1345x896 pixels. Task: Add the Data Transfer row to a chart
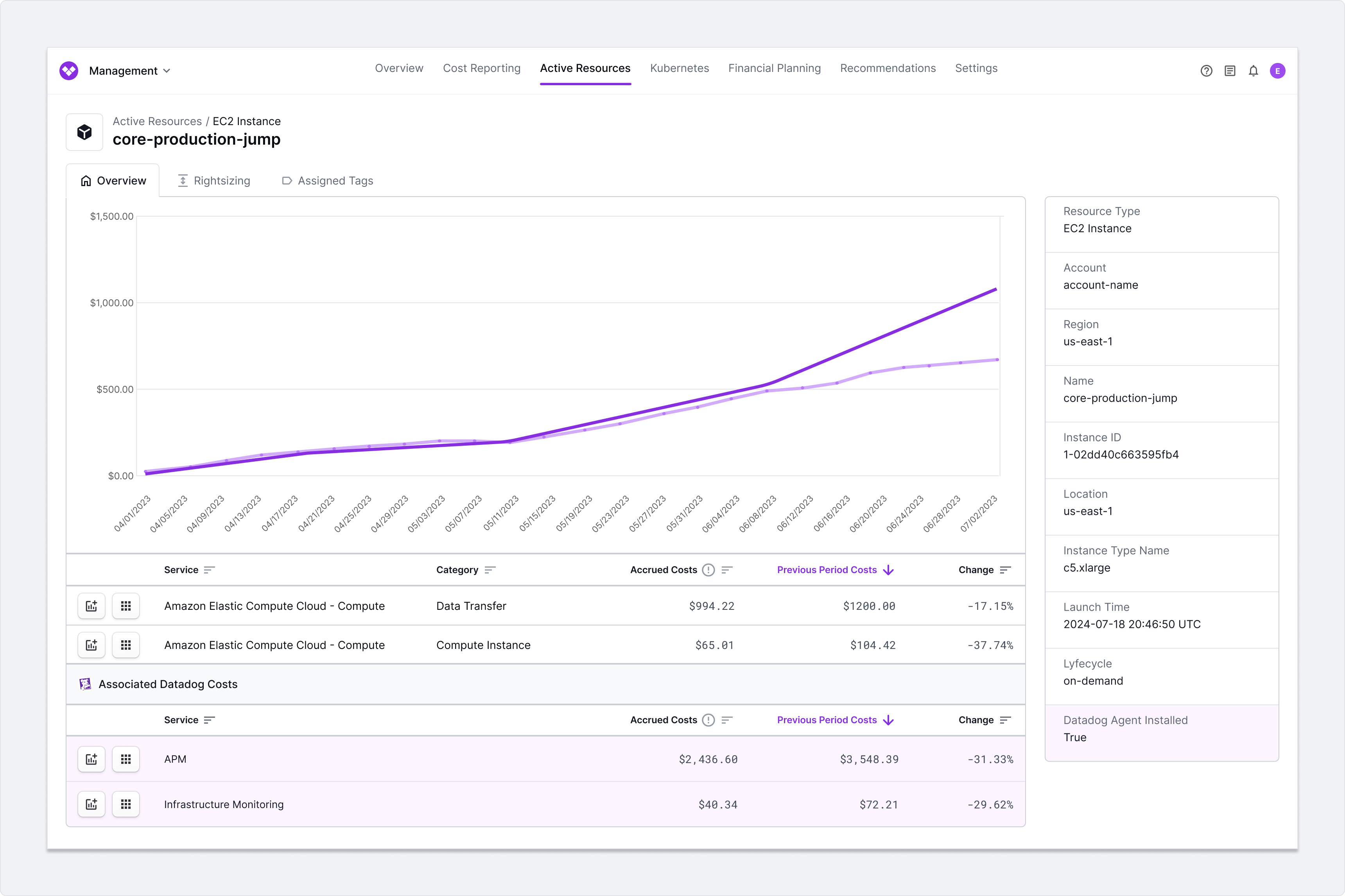pyautogui.click(x=91, y=606)
